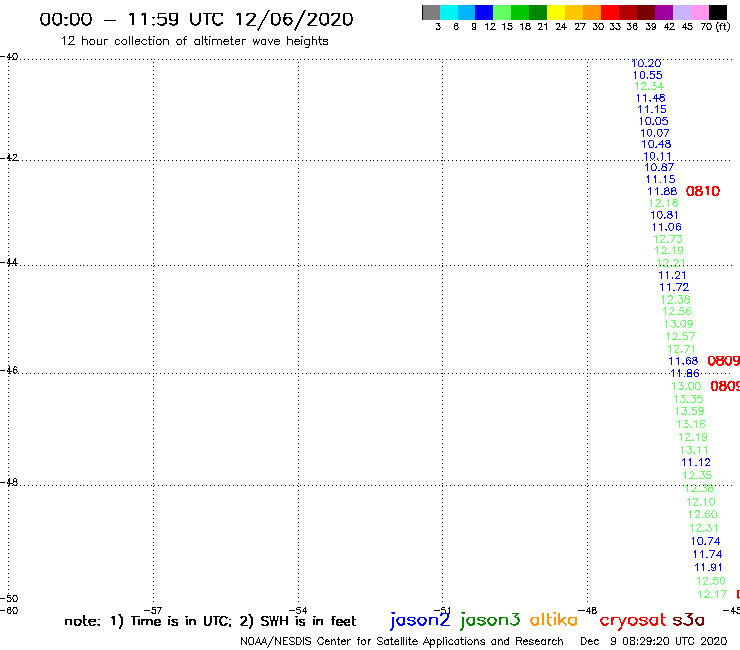Click the 's3a' satellite legend label
This screenshot has width=740, height=650.
(x=689, y=620)
